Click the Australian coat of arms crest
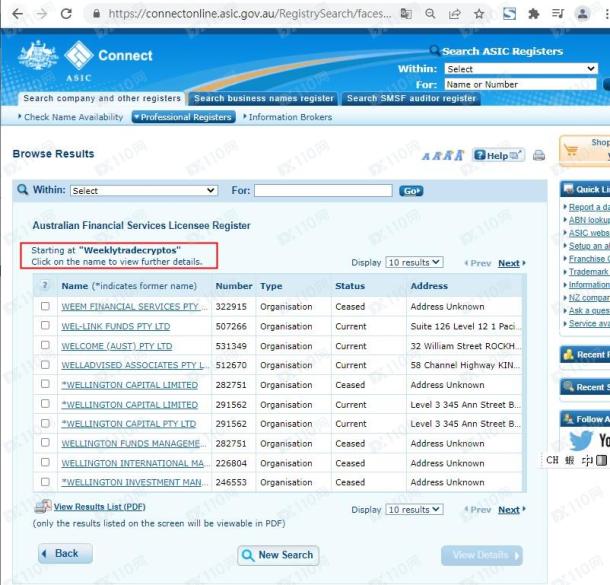The width and height of the screenshot is (610, 585). tap(38, 55)
